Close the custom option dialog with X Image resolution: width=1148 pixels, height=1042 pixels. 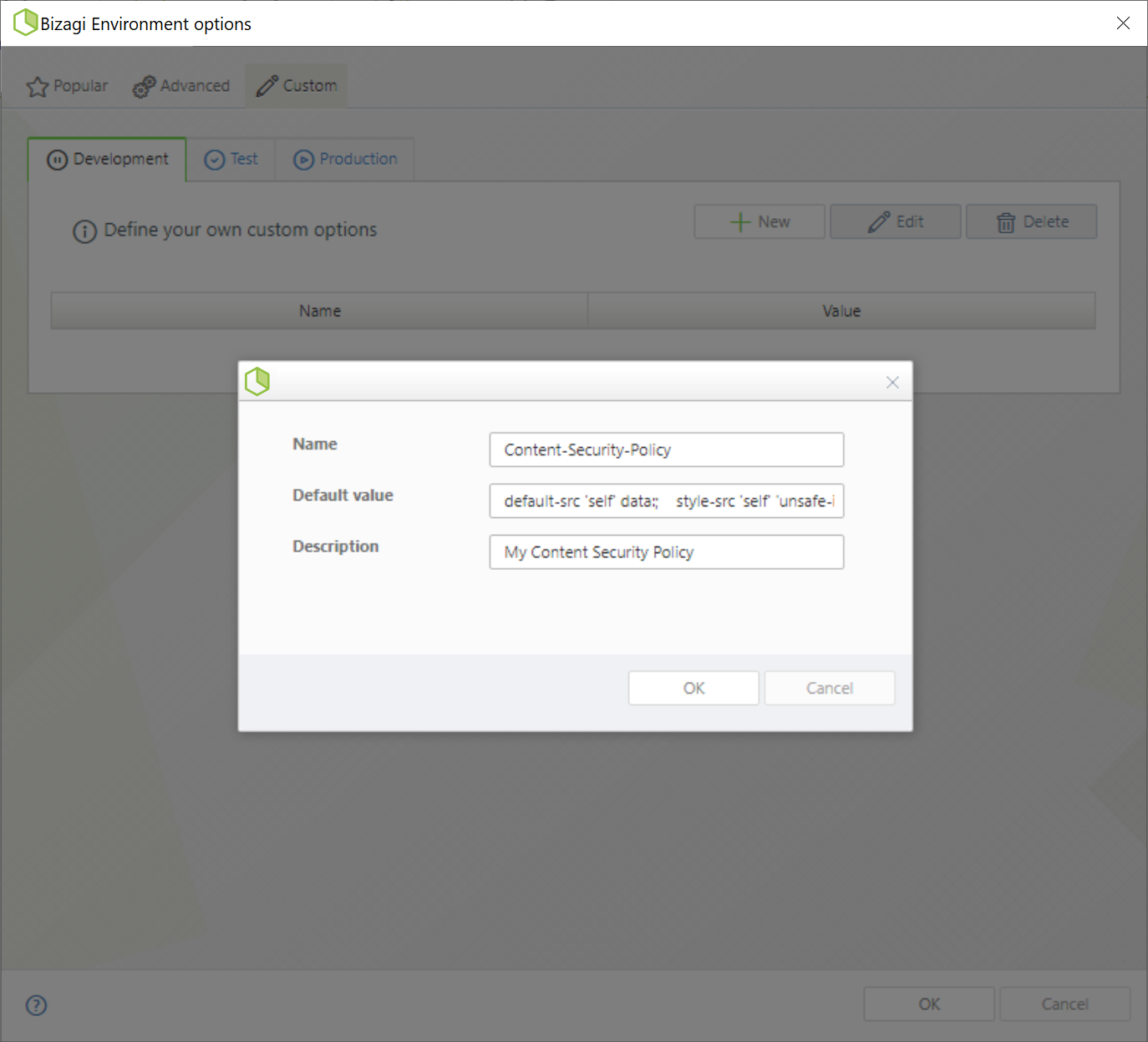(892, 382)
